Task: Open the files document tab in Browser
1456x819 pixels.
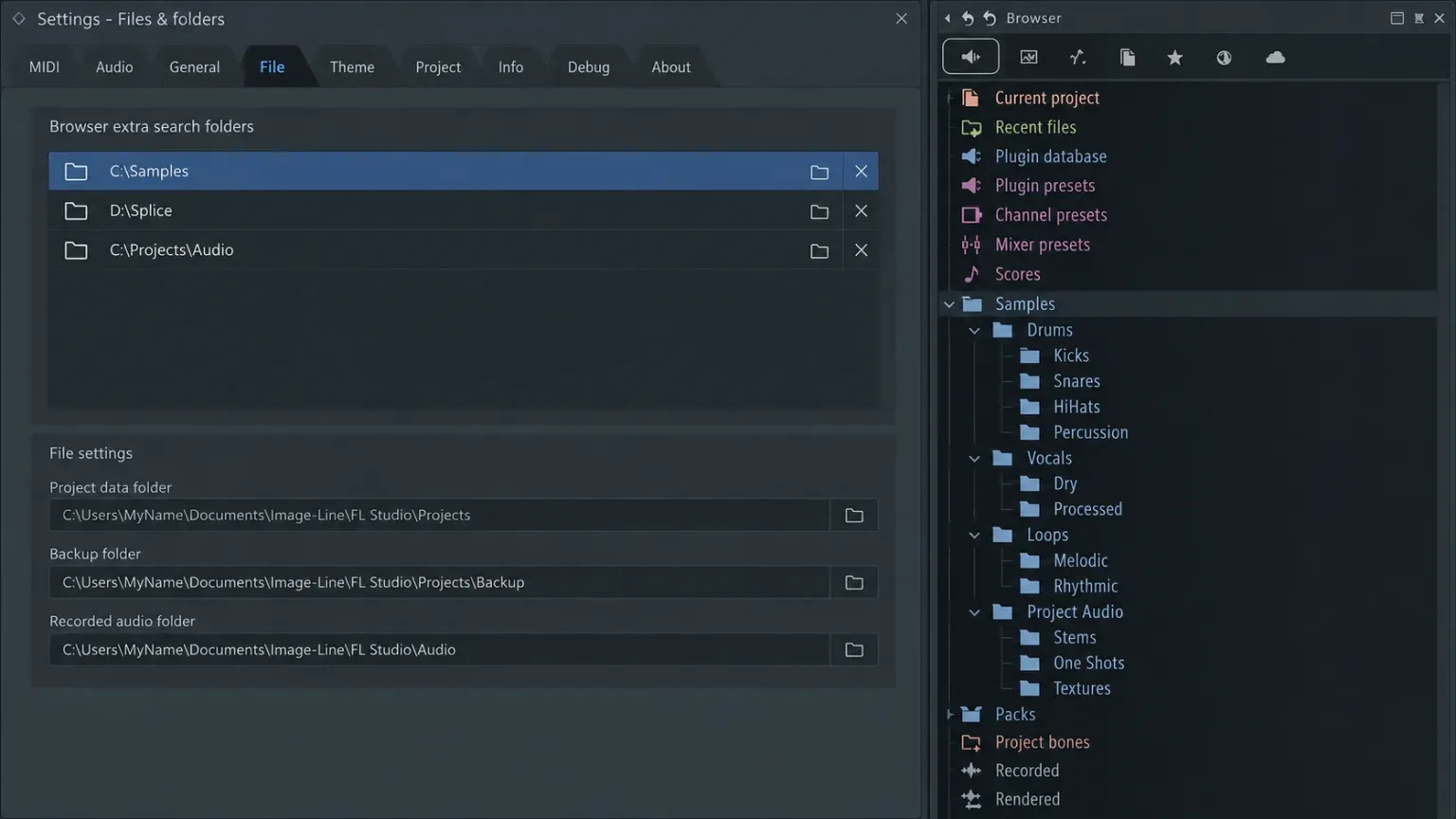Action: coord(1127,57)
